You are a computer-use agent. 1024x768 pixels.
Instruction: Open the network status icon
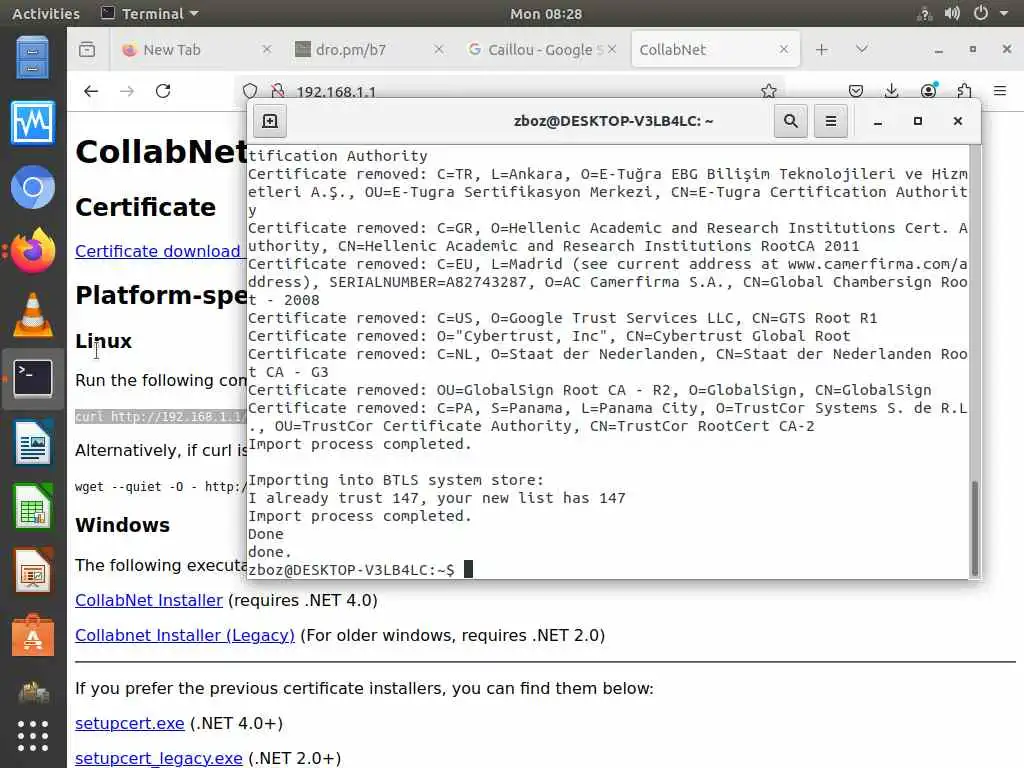[x=924, y=14]
